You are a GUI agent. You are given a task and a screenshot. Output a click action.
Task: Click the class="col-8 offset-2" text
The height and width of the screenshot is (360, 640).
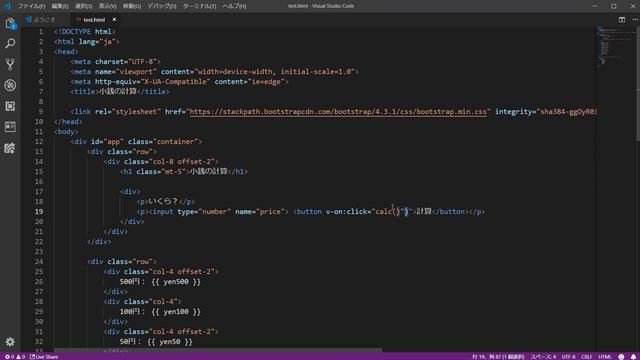(x=169, y=162)
